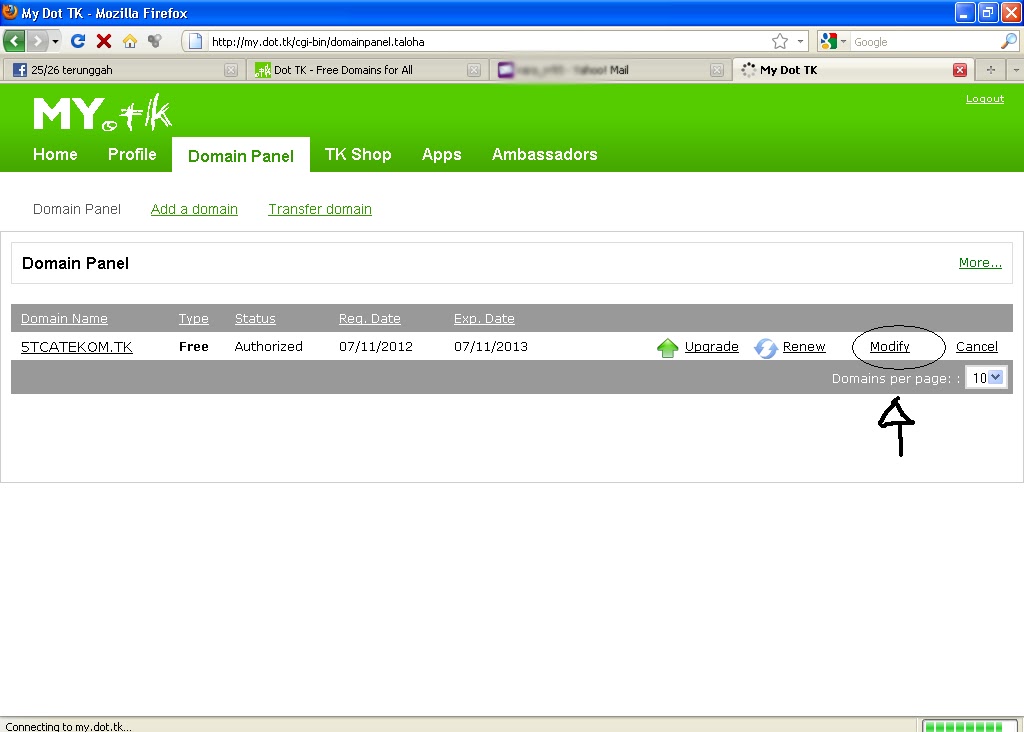Image resolution: width=1024 pixels, height=732 pixels.
Task: Click the Cancel link
Action: click(976, 347)
